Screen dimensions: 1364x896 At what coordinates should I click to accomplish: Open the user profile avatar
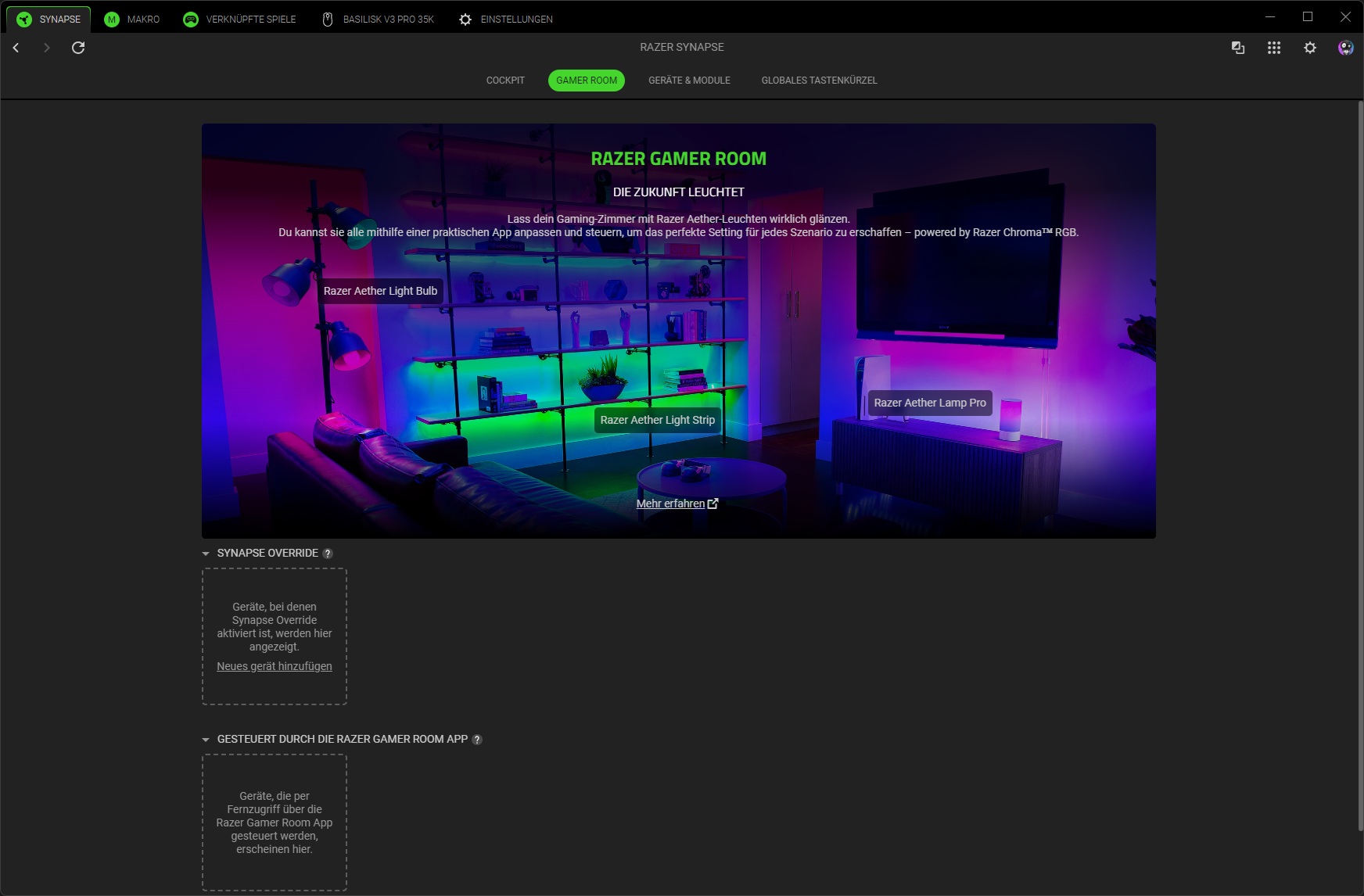coord(1345,48)
